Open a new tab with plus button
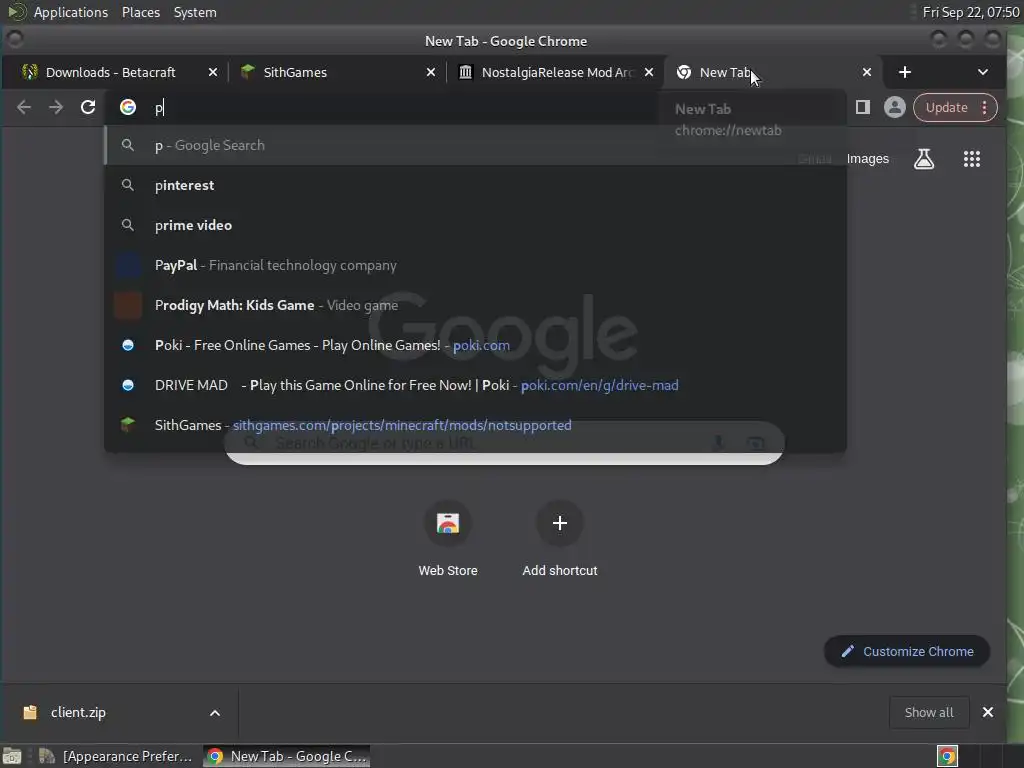Image resolution: width=1024 pixels, height=768 pixels. [x=904, y=72]
